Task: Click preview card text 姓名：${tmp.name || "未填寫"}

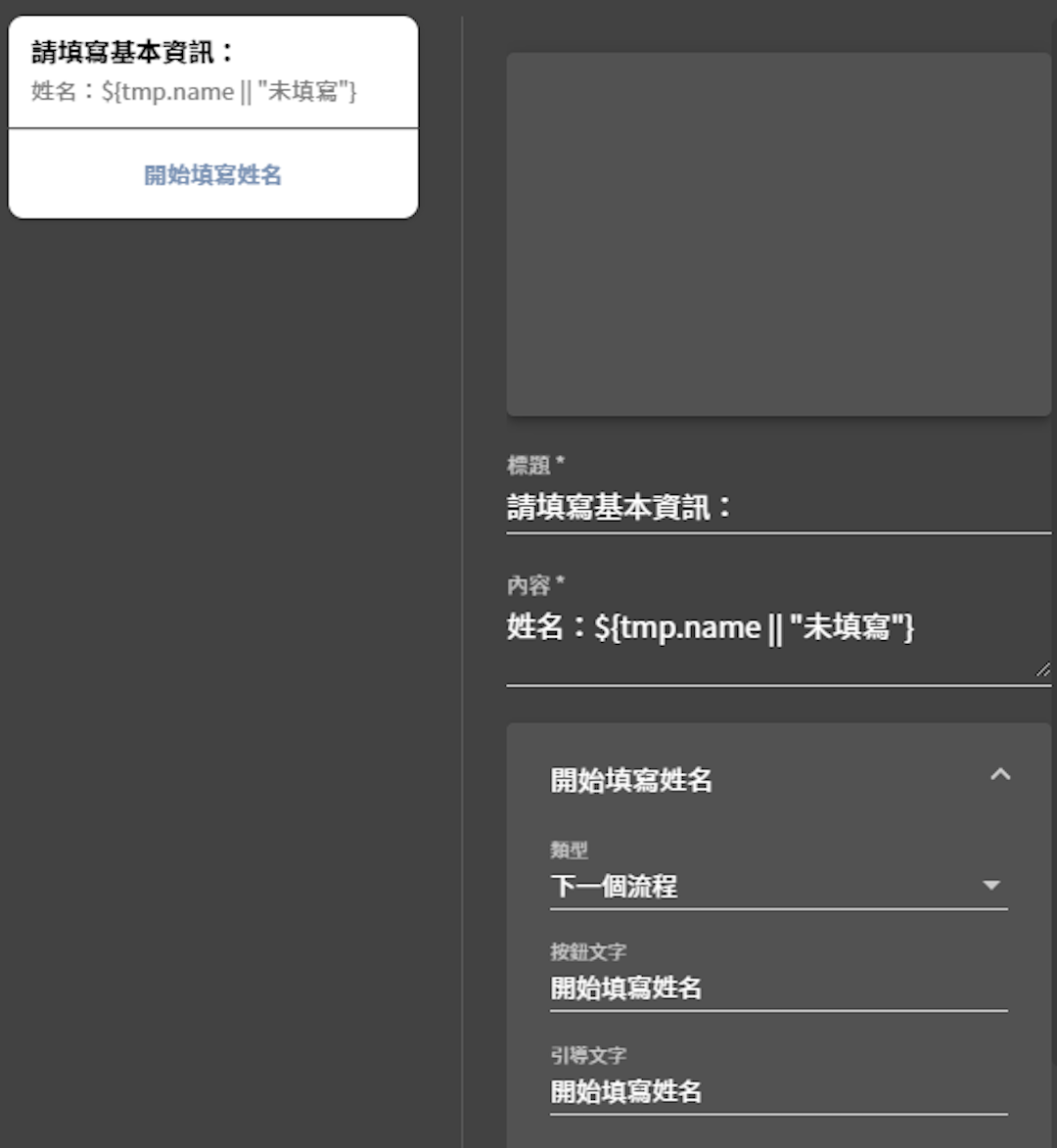Action: [x=194, y=92]
